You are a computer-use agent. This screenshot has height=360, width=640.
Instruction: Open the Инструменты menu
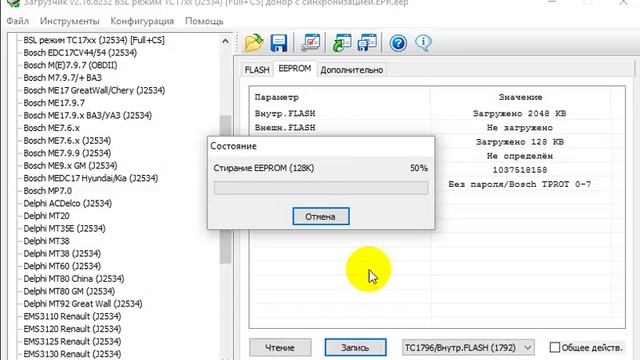(x=70, y=21)
